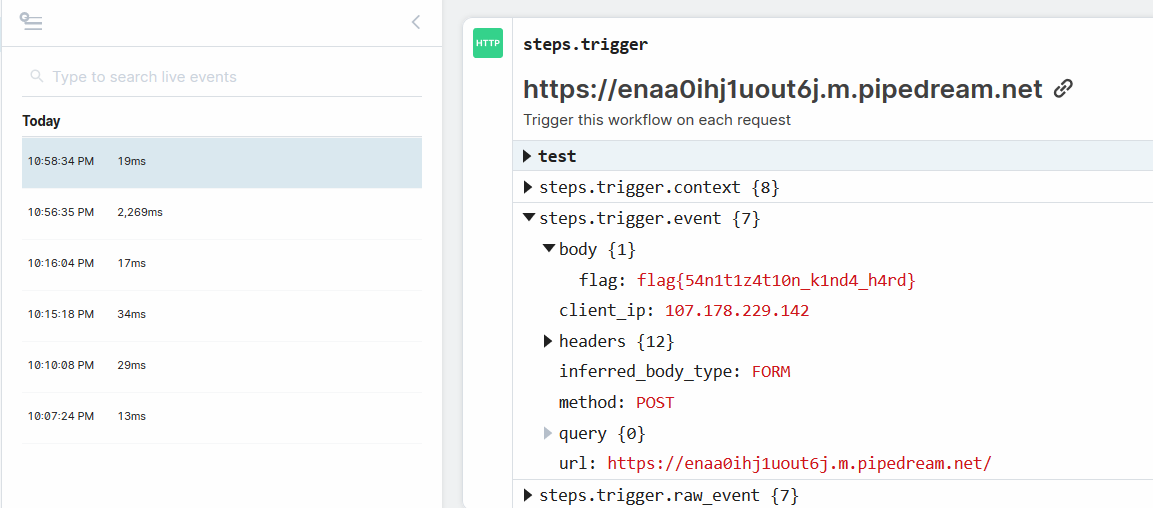Expand the headers node
This screenshot has height=508, width=1153.
point(547,341)
